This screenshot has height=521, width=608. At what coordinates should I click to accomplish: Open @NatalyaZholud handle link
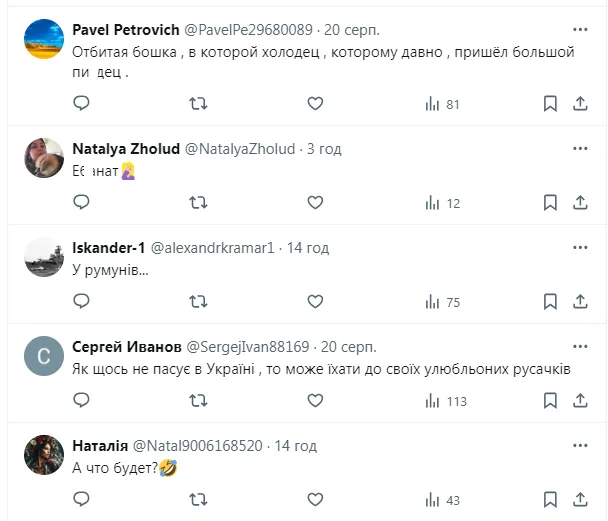pos(240,148)
